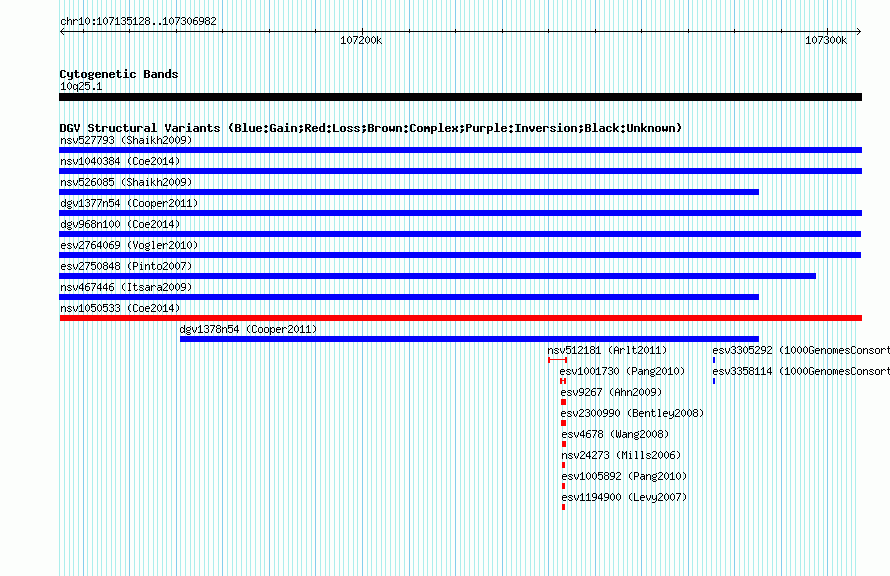The height and width of the screenshot is (576, 890).
Task: Click the dgv968n100 (Coe2014) label
Action: tap(120, 224)
